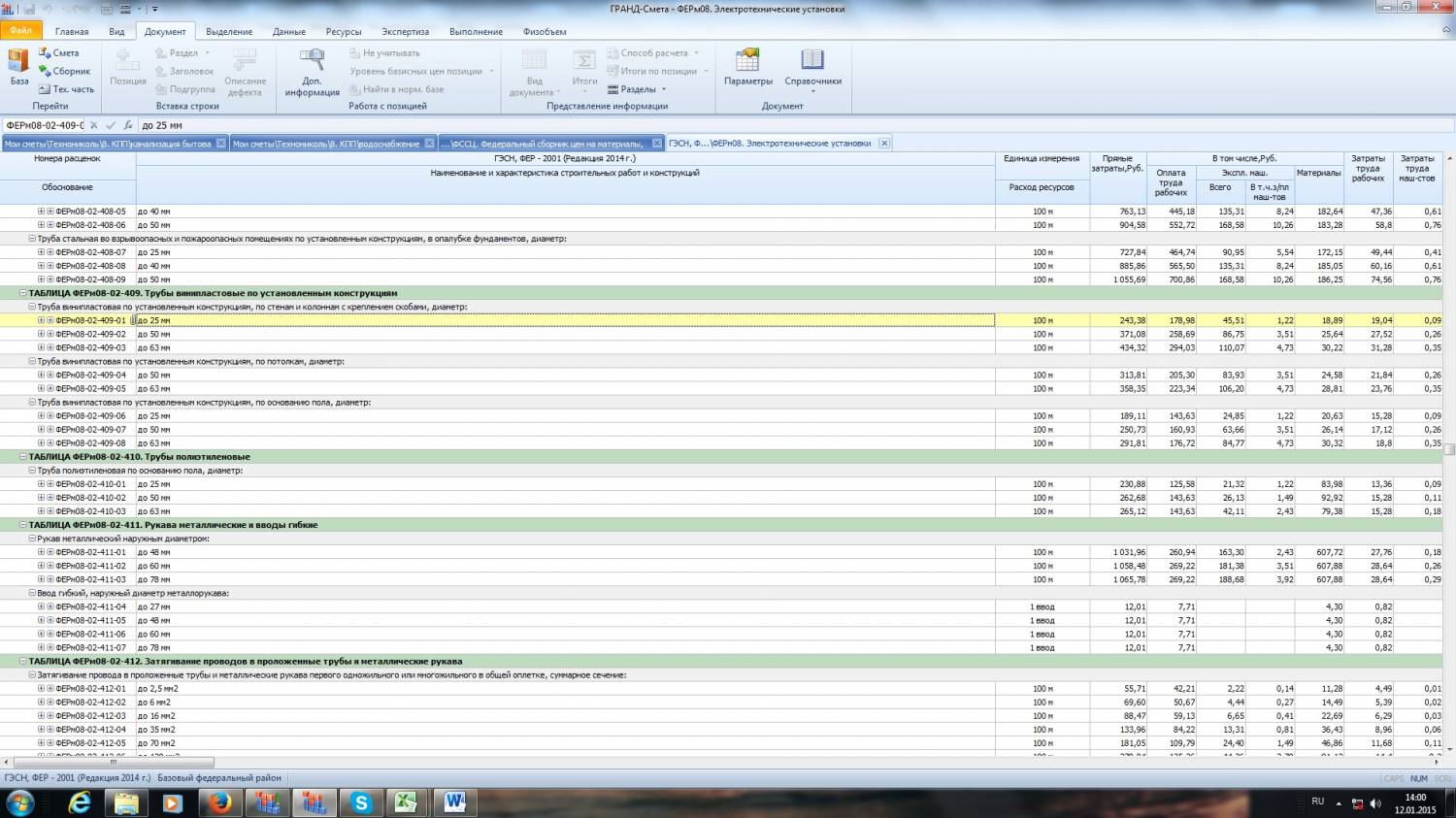Open the Параметры document settings

(747, 67)
